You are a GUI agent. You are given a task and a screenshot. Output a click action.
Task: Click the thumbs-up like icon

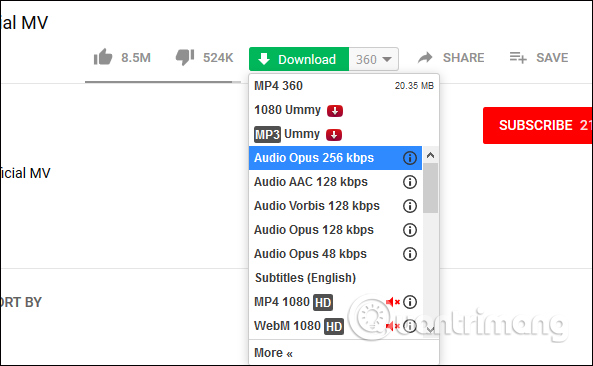(103, 57)
